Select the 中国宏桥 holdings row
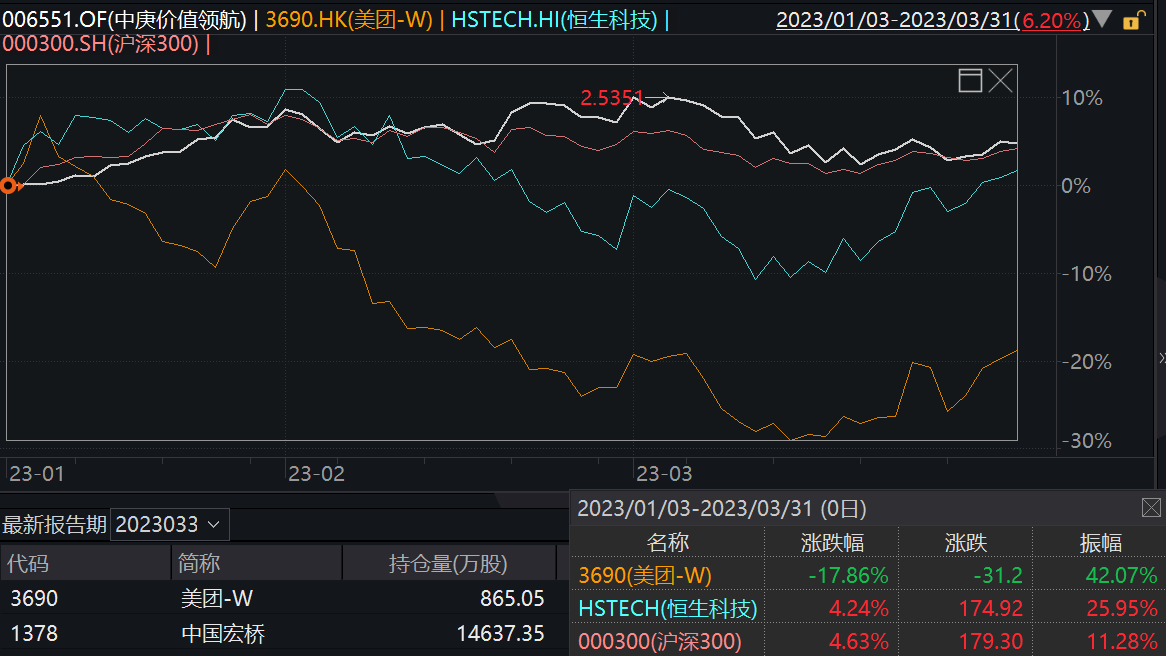 [x=223, y=634]
